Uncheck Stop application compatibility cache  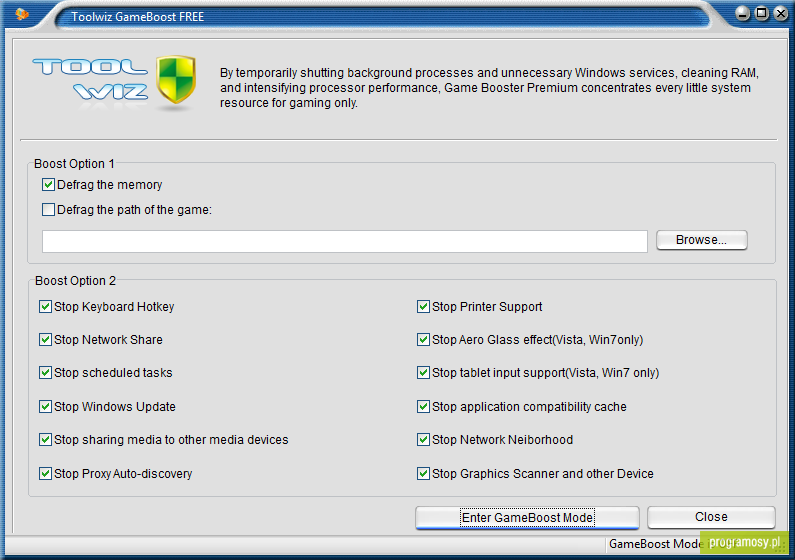click(423, 406)
